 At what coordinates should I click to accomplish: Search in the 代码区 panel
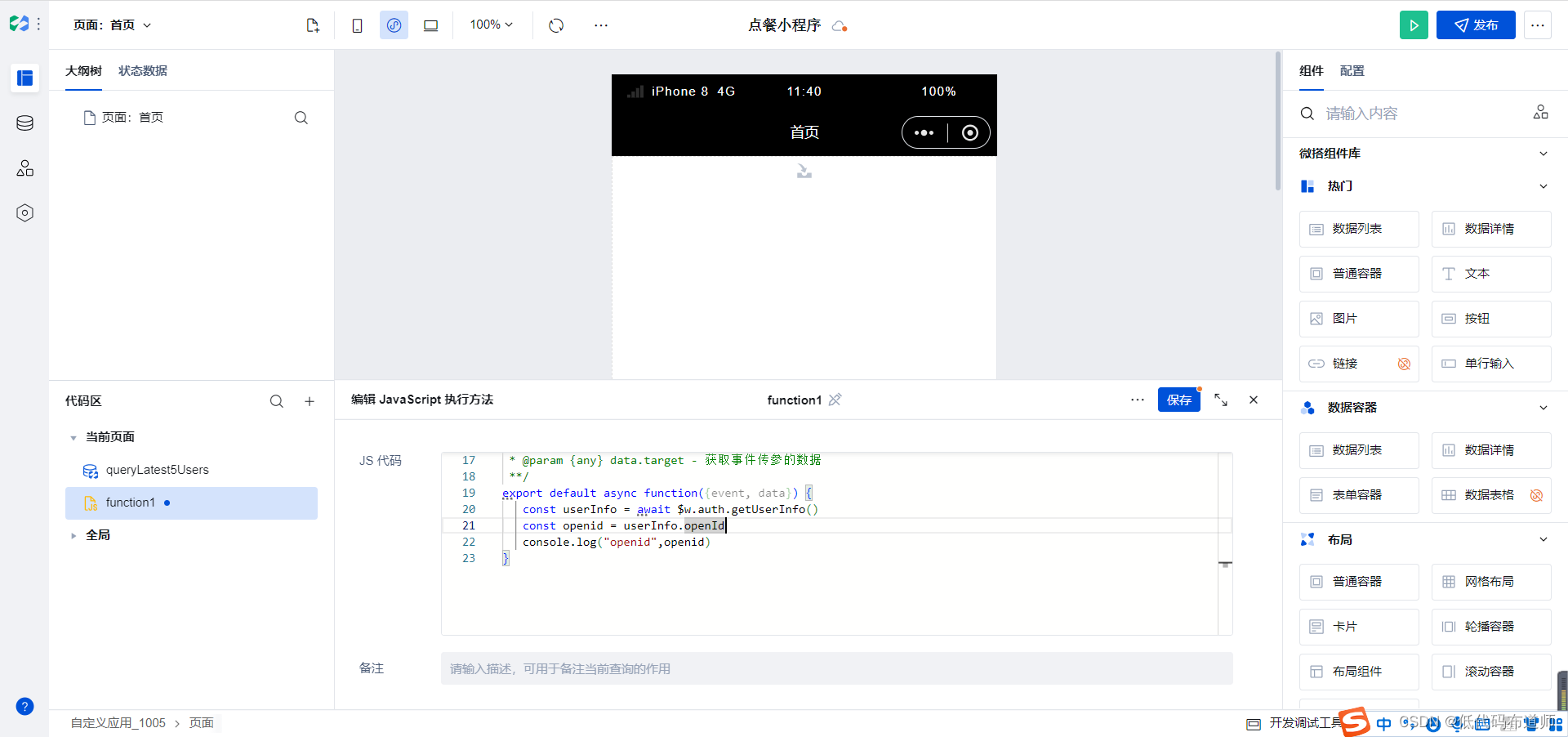(x=277, y=401)
